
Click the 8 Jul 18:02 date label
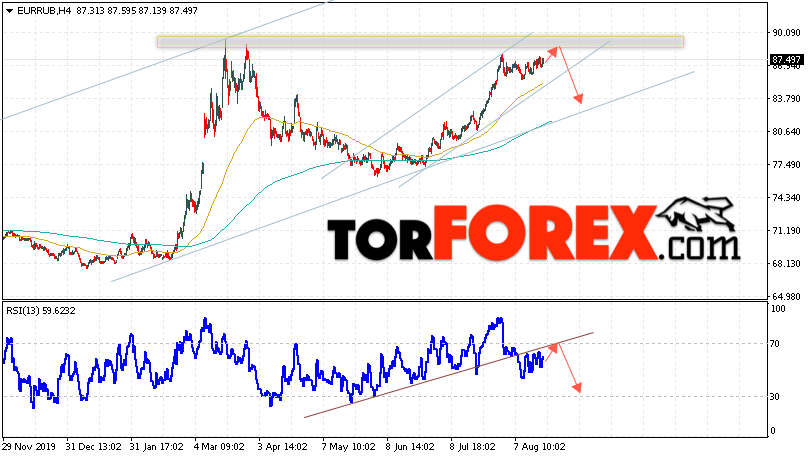coord(473,447)
